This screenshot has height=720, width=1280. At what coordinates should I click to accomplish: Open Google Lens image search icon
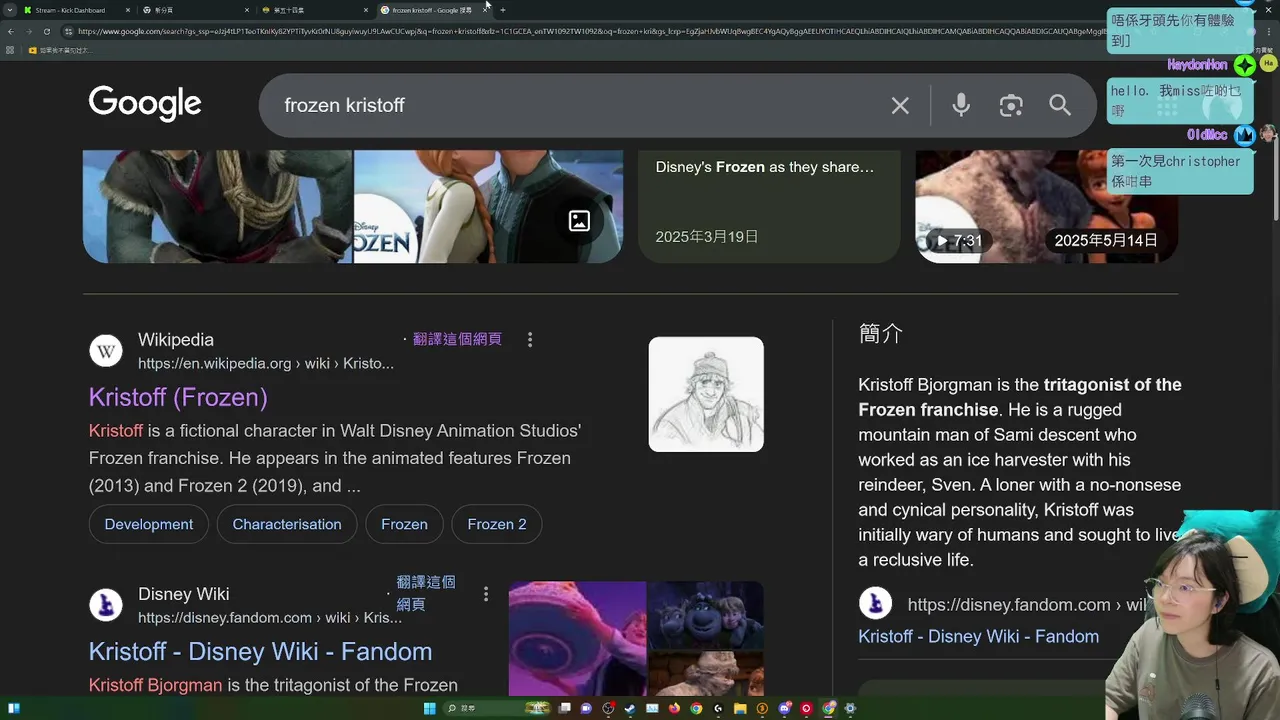point(1011,105)
